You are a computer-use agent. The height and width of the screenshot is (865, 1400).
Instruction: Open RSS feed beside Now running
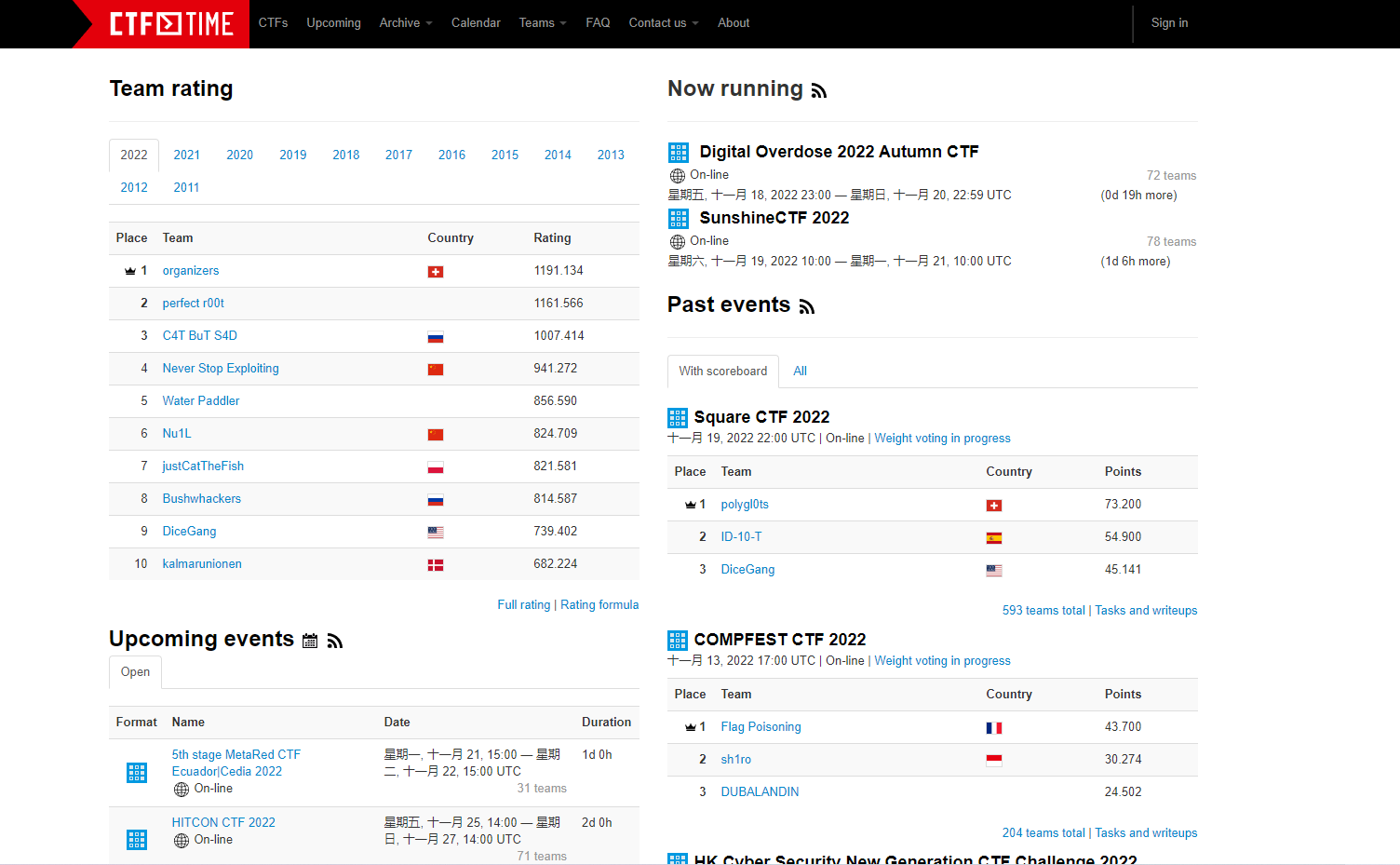pyautogui.click(x=819, y=91)
